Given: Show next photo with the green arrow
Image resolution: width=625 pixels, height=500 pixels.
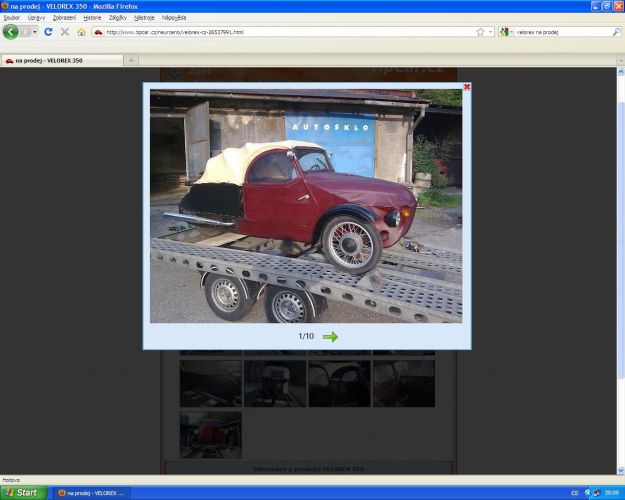Looking at the screenshot, I should (x=330, y=337).
